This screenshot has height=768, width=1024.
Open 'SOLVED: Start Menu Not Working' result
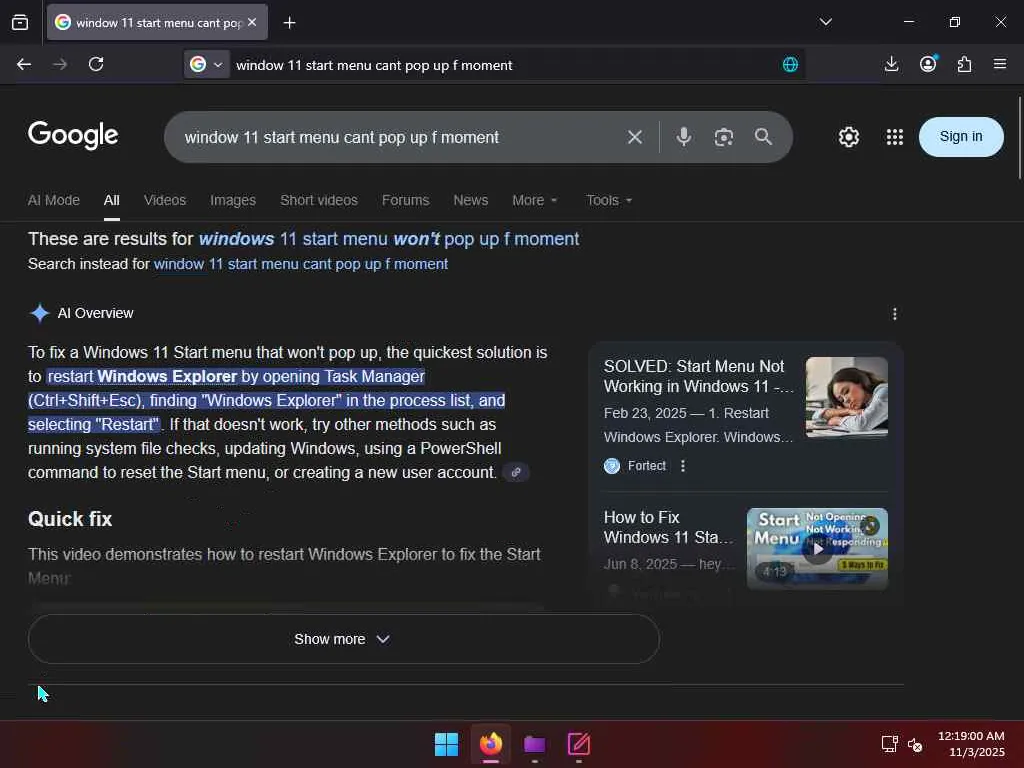coord(698,376)
